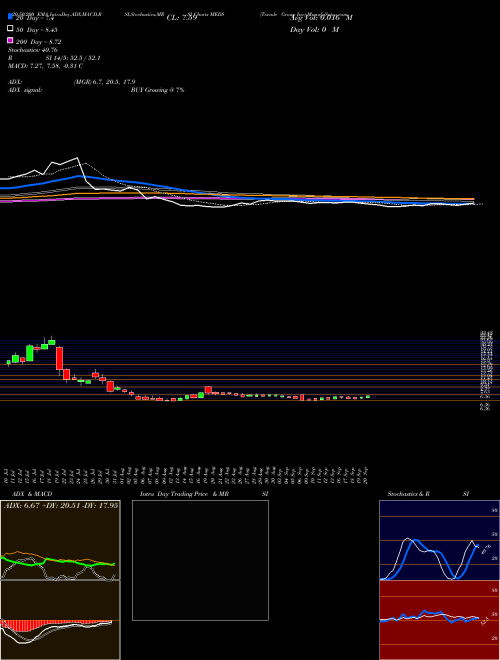The image size is (500, 660).
Task: Open the MACD histogram panel
Action: [60, 620]
